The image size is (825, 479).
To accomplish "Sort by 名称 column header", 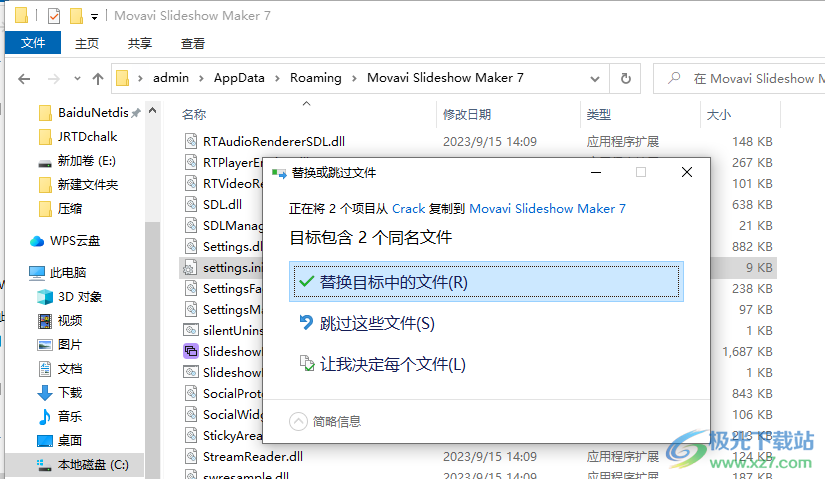I will point(194,114).
